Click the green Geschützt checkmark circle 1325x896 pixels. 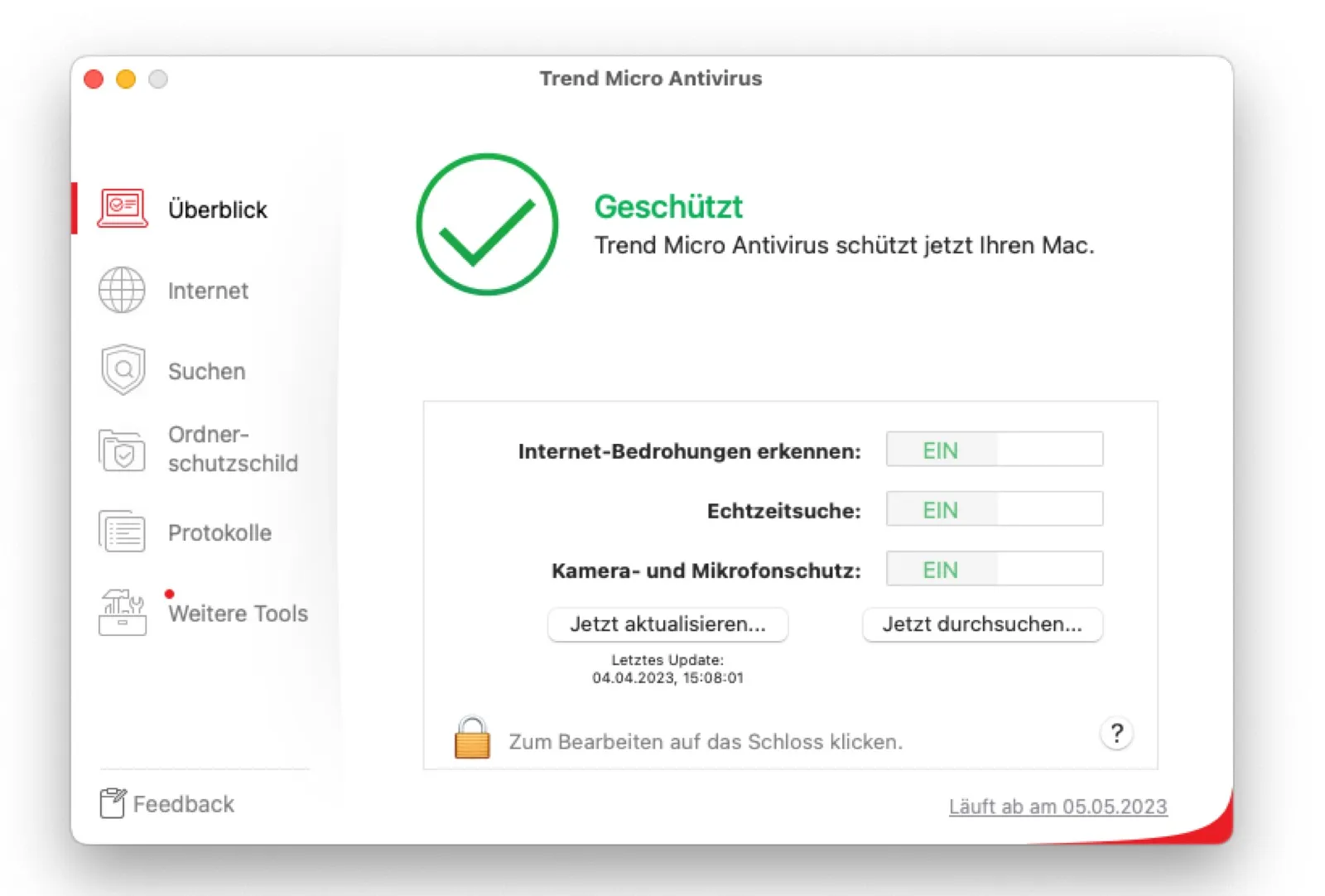tap(489, 225)
